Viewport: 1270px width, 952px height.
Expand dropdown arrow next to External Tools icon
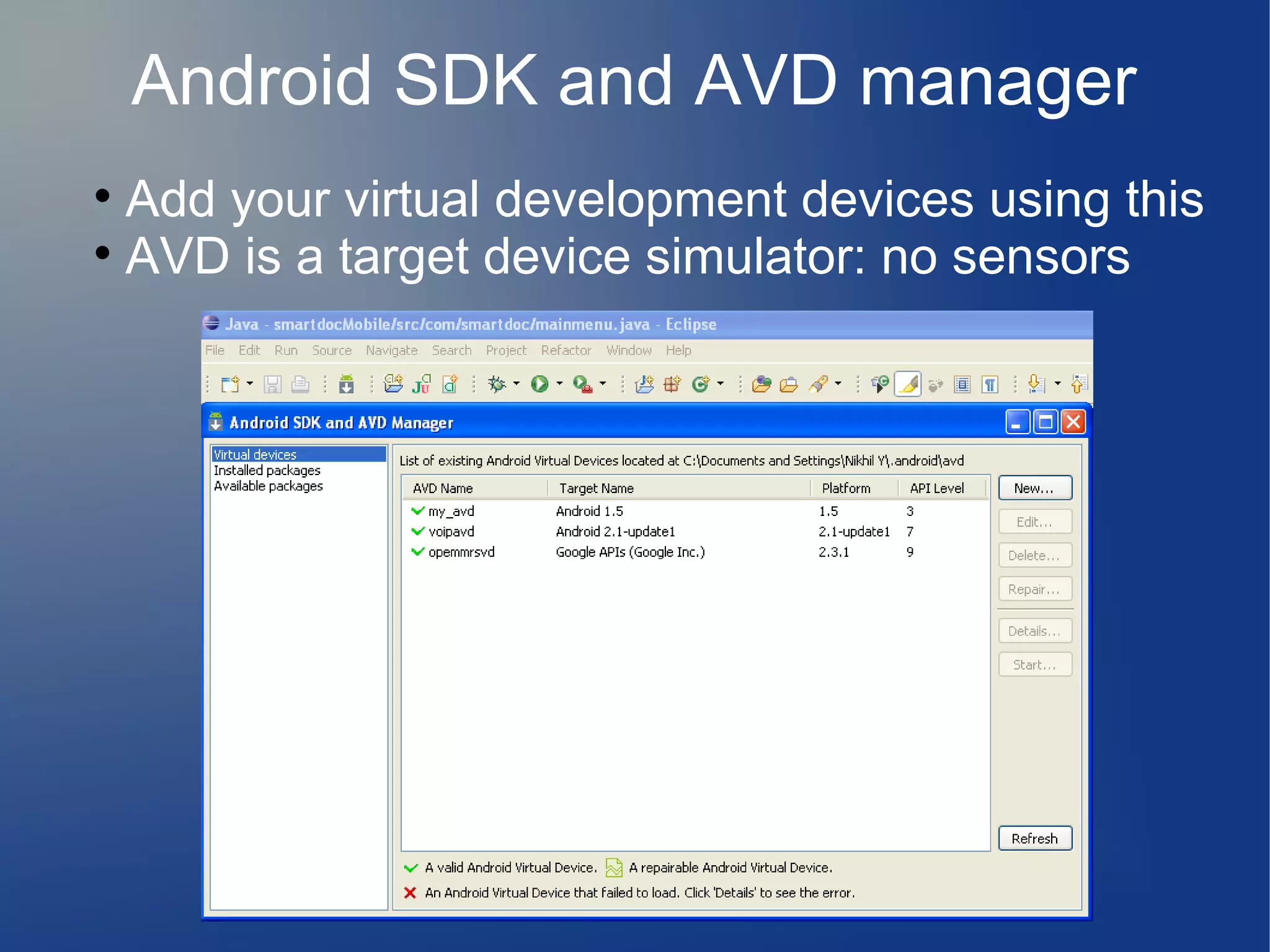click(x=603, y=384)
